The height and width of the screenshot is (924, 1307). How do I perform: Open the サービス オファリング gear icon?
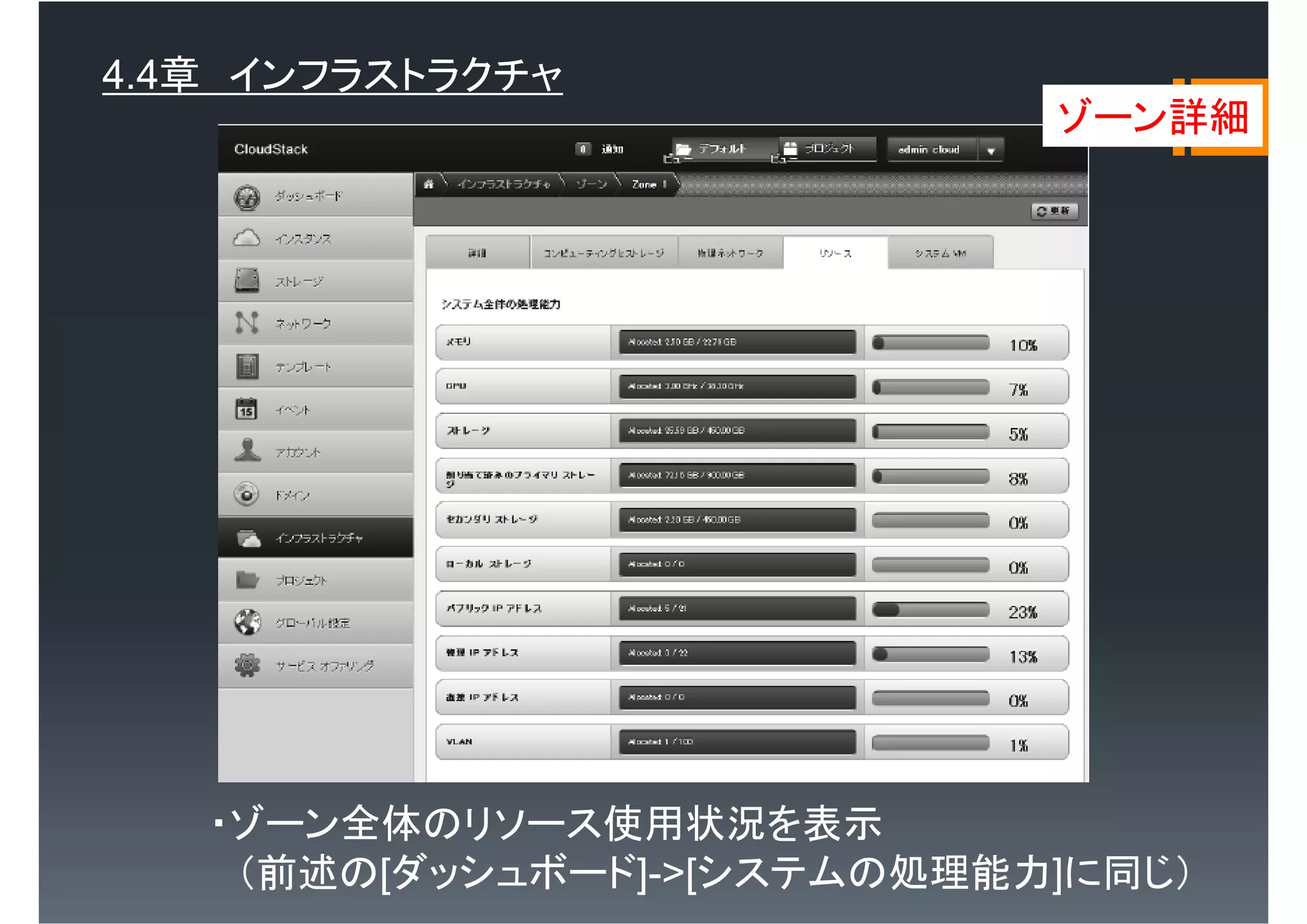pos(247,665)
